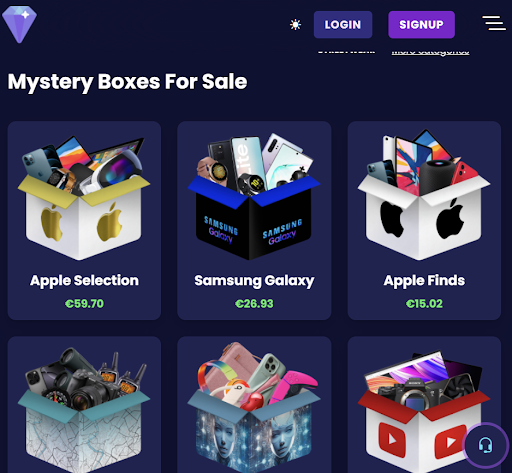Select the €59.70 price label
This screenshot has height=473, width=512.
click(x=84, y=304)
